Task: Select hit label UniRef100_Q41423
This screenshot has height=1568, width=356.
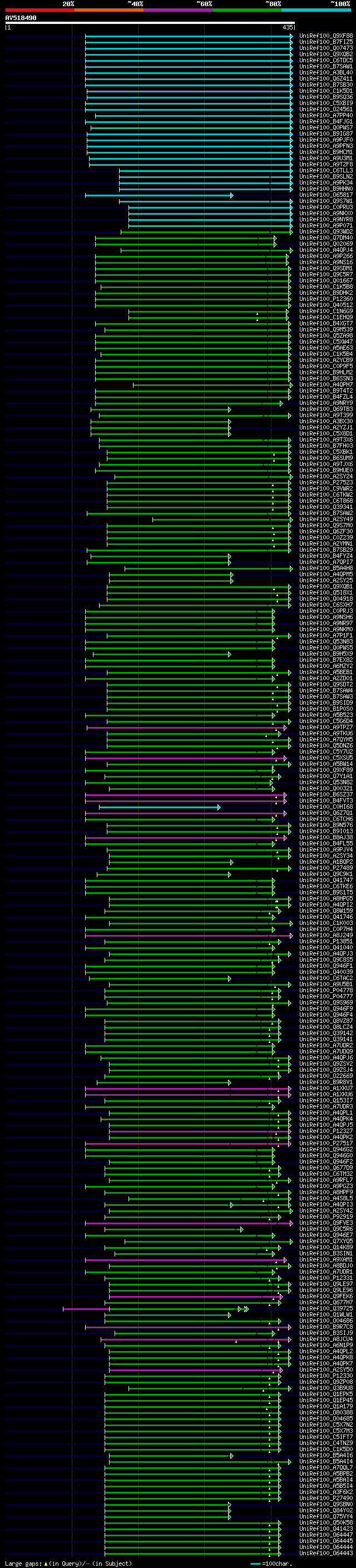Action: coord(326,1529)
